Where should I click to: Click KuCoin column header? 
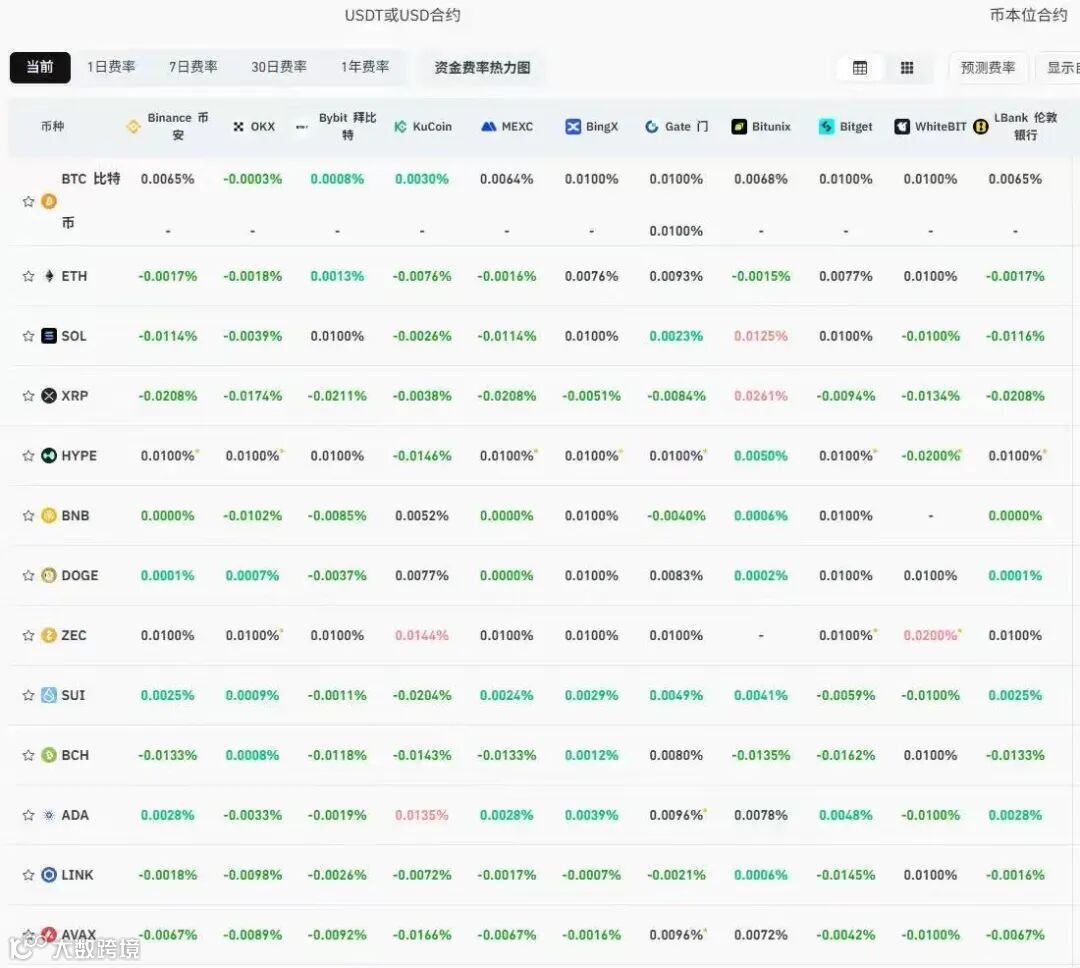(x=423, y=127)
